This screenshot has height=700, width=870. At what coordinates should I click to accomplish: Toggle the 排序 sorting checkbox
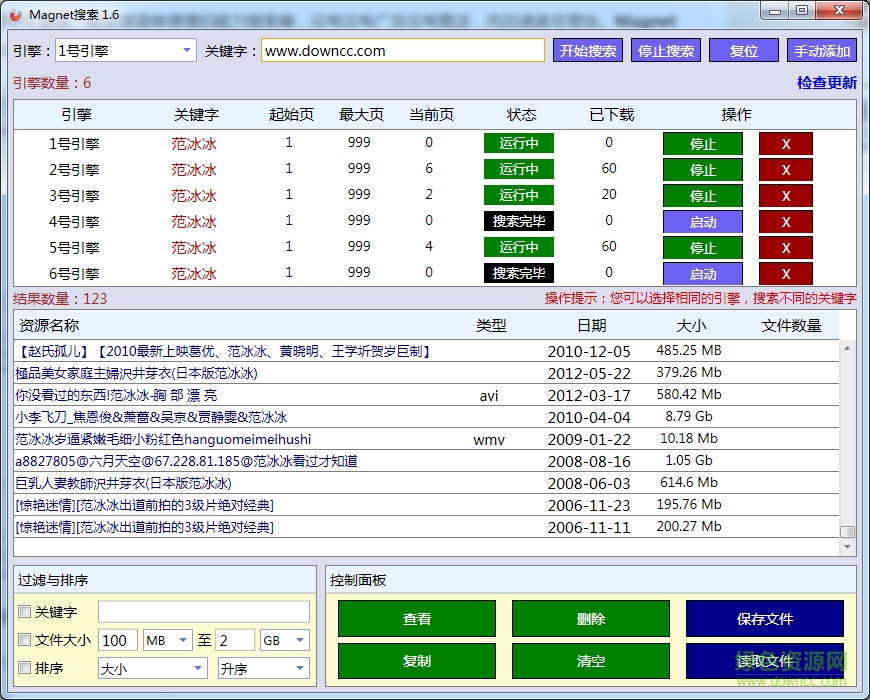pyautogui.click(x=24, y=668)
